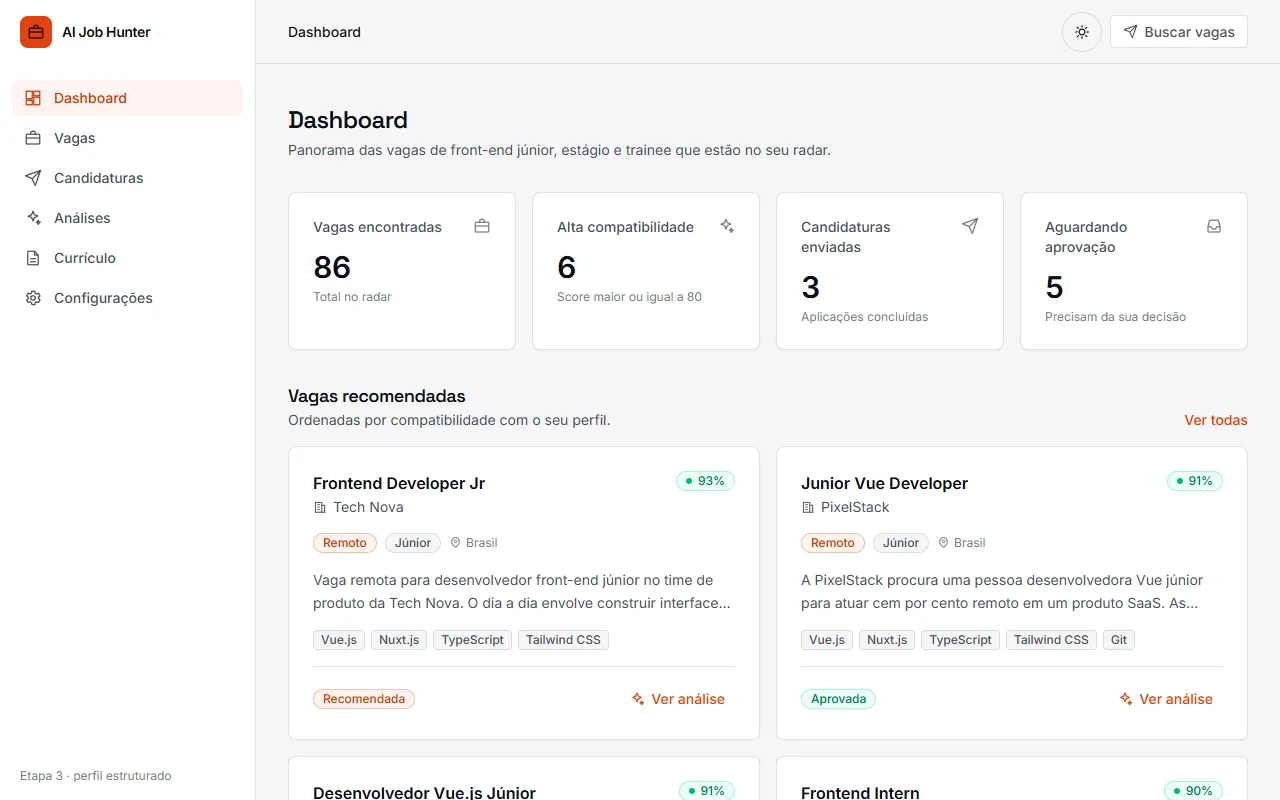
Task: Open the Frontend Developer Jr job title
Action: pyautogui.click(x=399, y=483)
